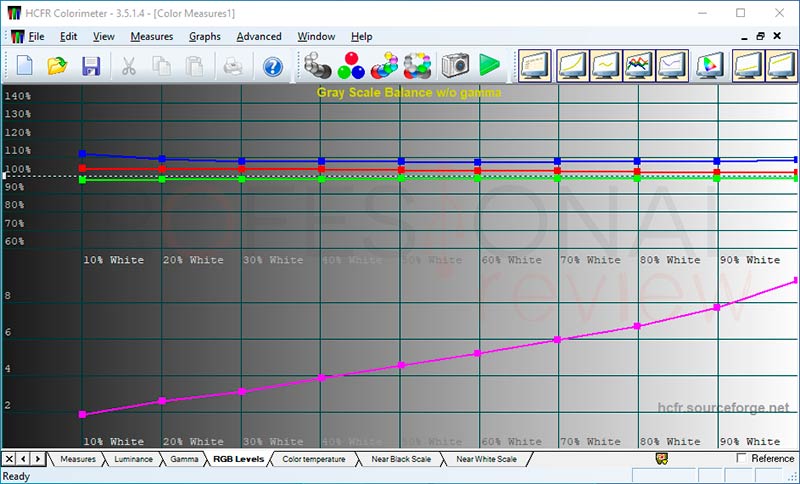Open the CIE diagram monitor icon
Image resolution: width=800 pixels, height=484 pixels.
(x=710, y=65)
